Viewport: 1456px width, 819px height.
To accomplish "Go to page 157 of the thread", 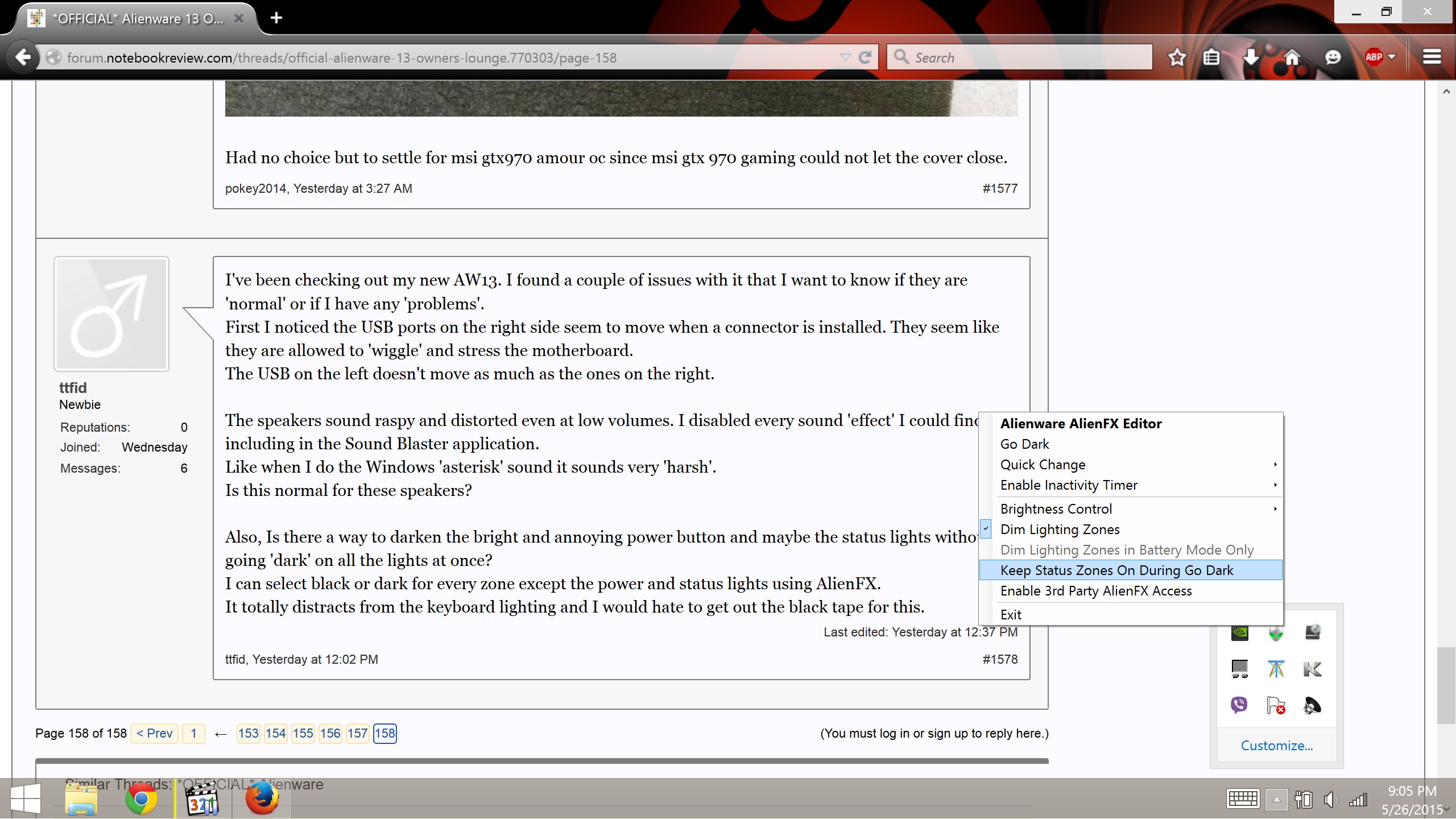I will (357, 733).
